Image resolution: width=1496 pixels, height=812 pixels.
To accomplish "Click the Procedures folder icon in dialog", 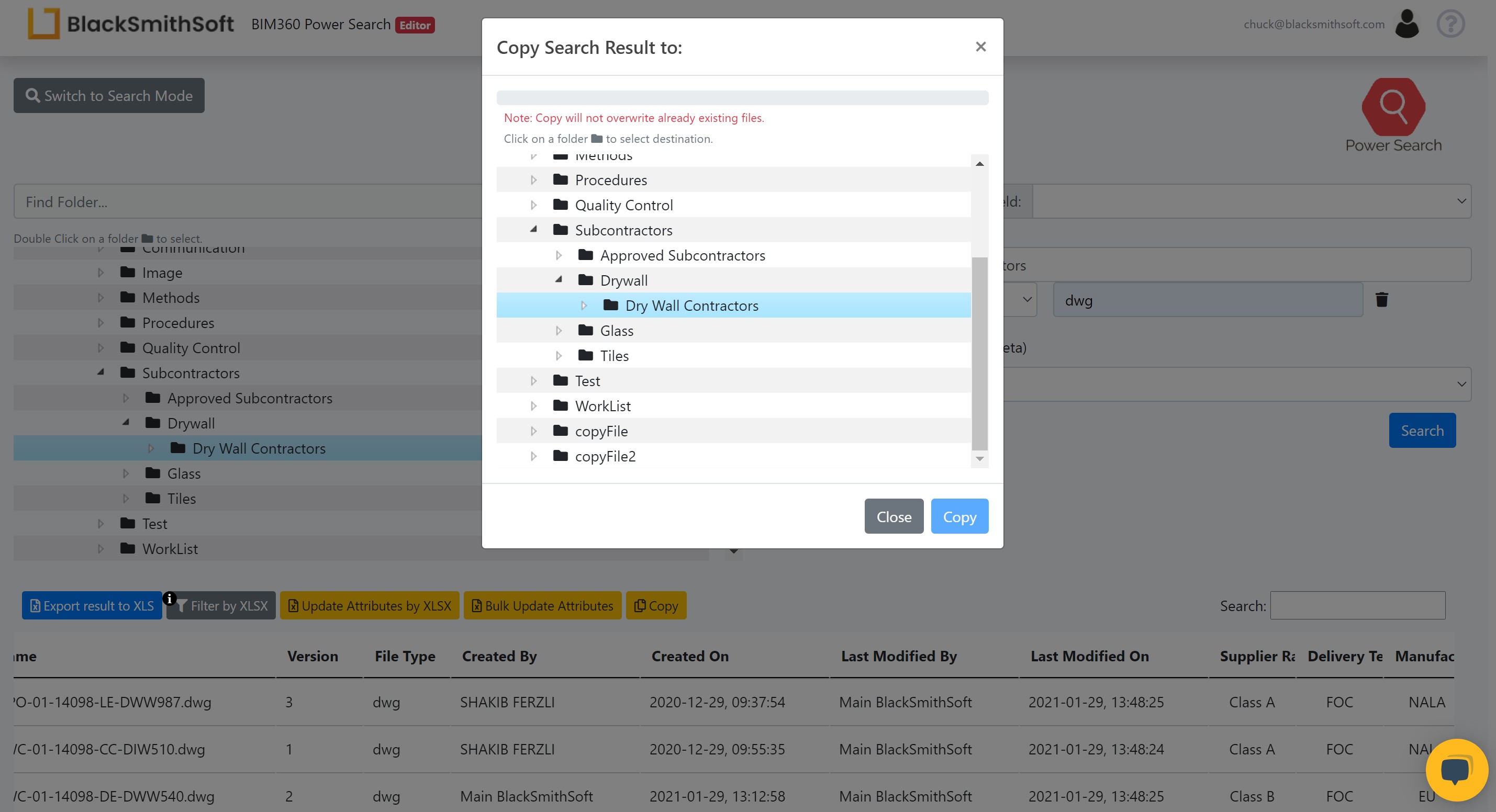I will (x=561, y=180).
